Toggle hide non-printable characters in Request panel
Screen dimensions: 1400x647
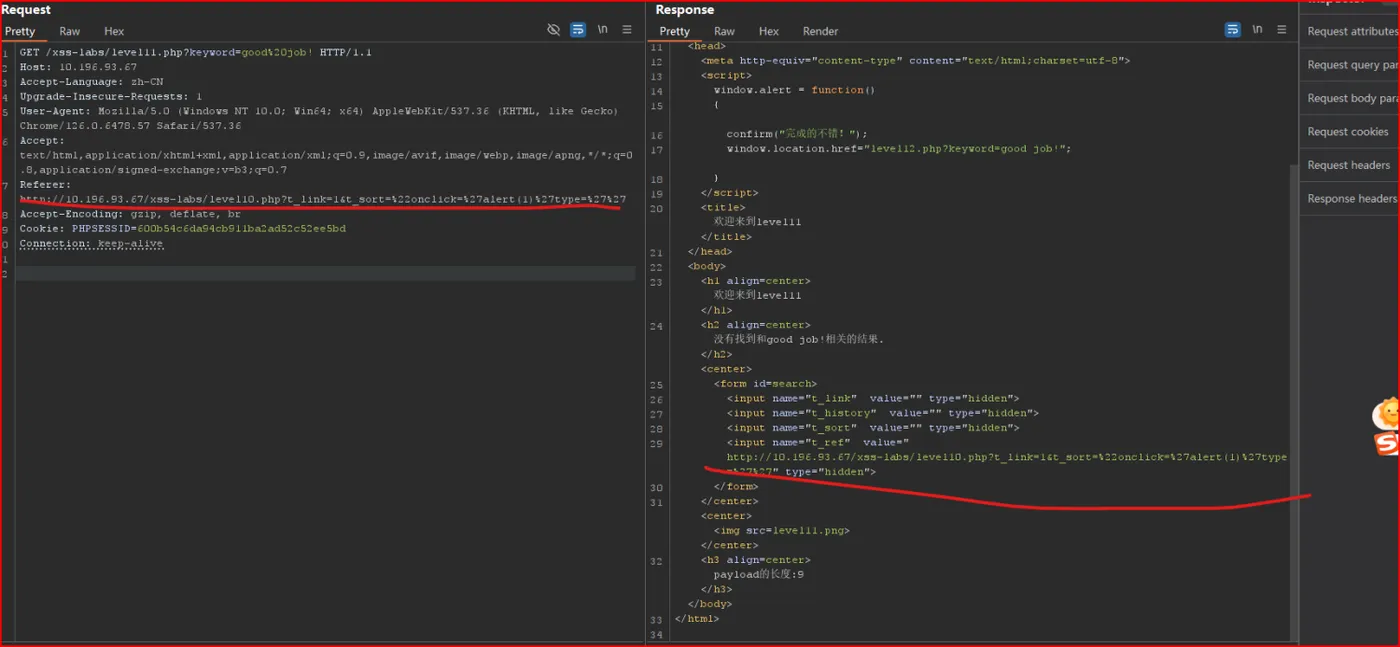click(x=553, y=30)
